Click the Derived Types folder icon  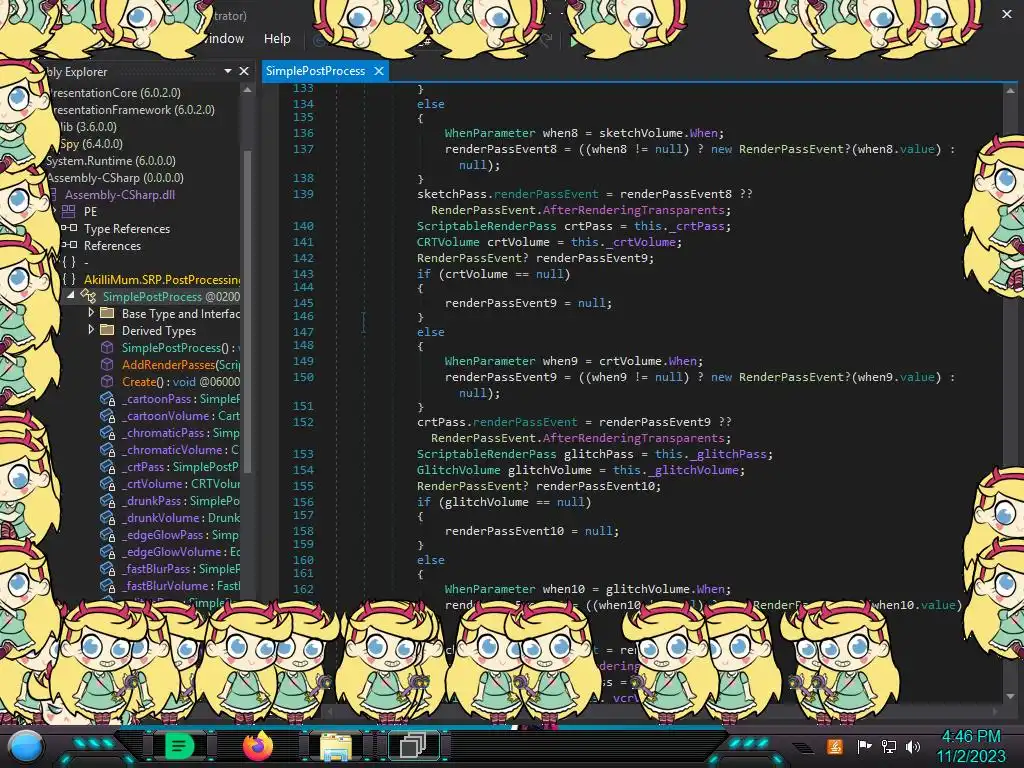pyautogui.click(x=107, y=330)
